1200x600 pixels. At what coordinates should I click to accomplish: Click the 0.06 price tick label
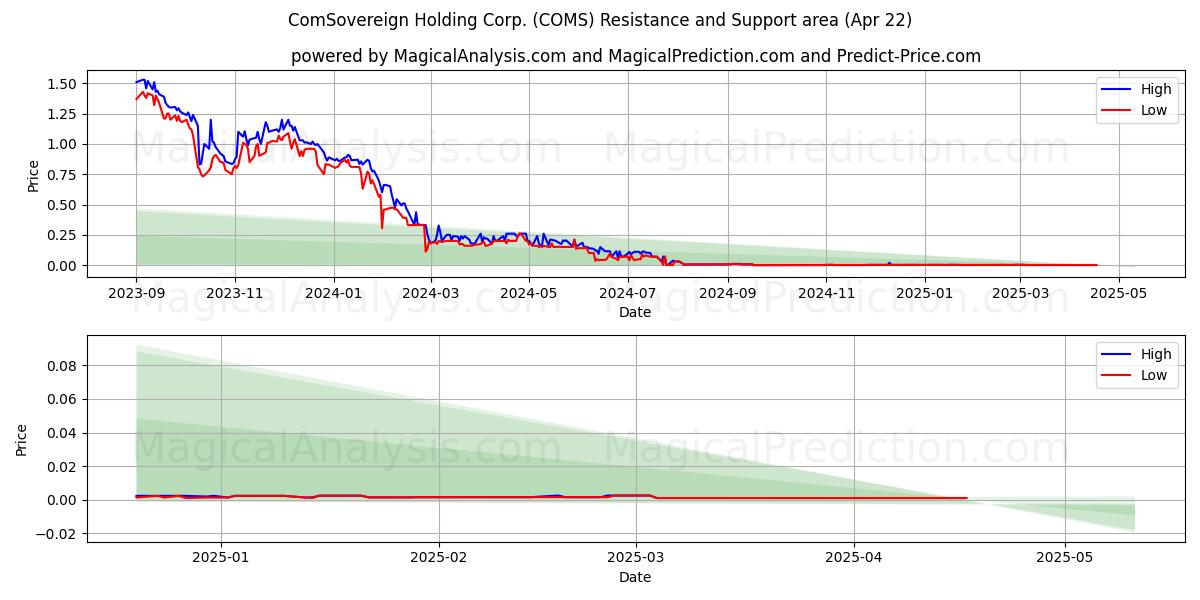pyautogui.click(x=64, y=399)
